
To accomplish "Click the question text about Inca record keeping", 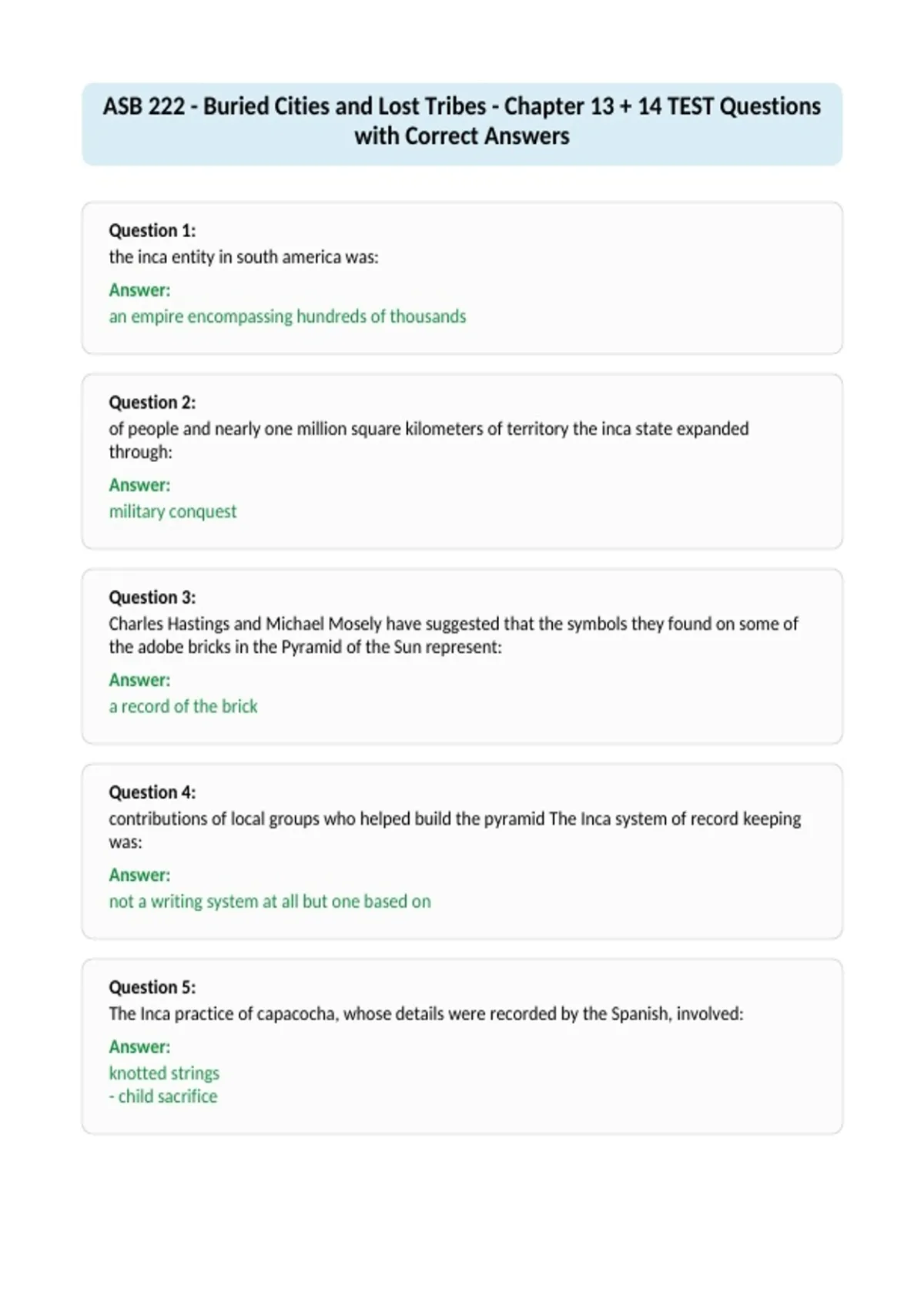I will [455, 829].
